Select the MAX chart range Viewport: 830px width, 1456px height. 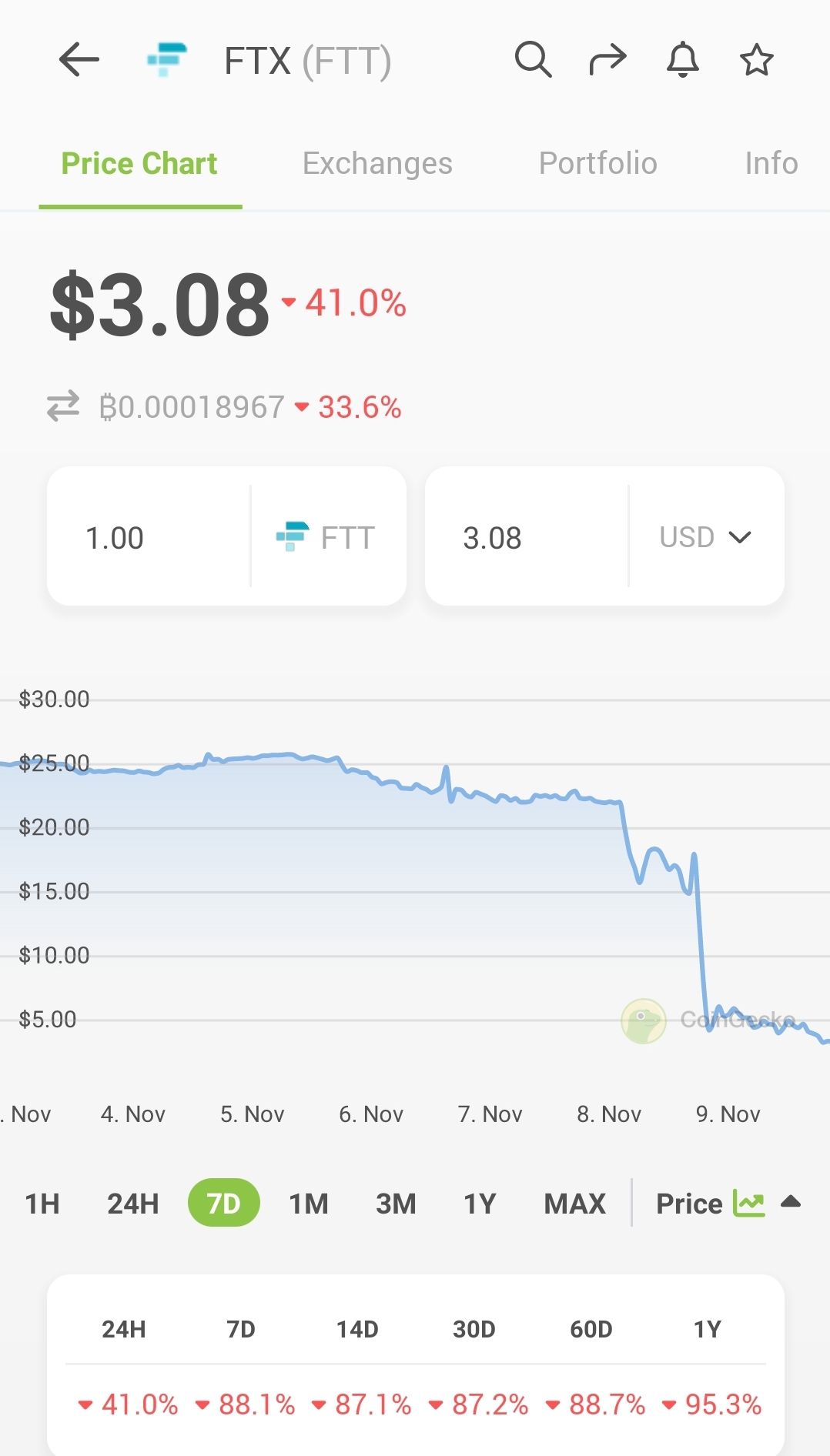pyautogui.click(x=575, y=1204)
